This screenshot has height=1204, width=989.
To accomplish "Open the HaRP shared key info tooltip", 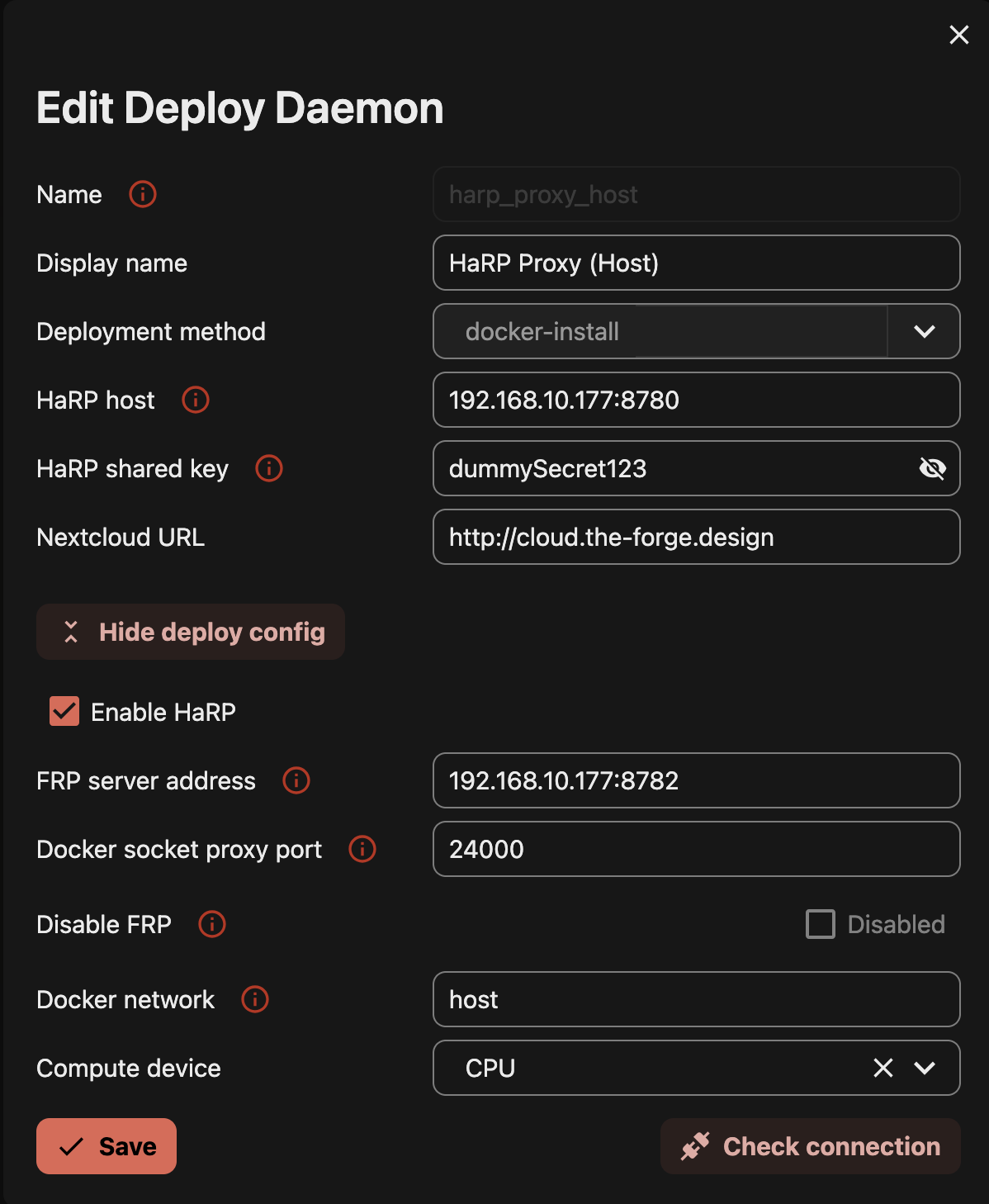I will [x=269, y=468].
